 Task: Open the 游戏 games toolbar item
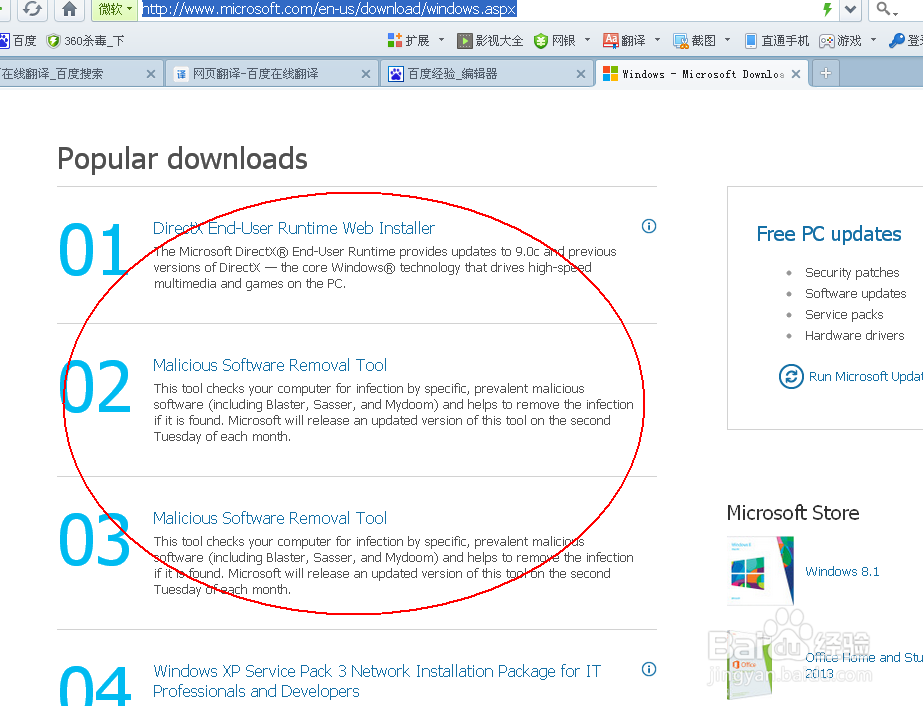point(841,41)
